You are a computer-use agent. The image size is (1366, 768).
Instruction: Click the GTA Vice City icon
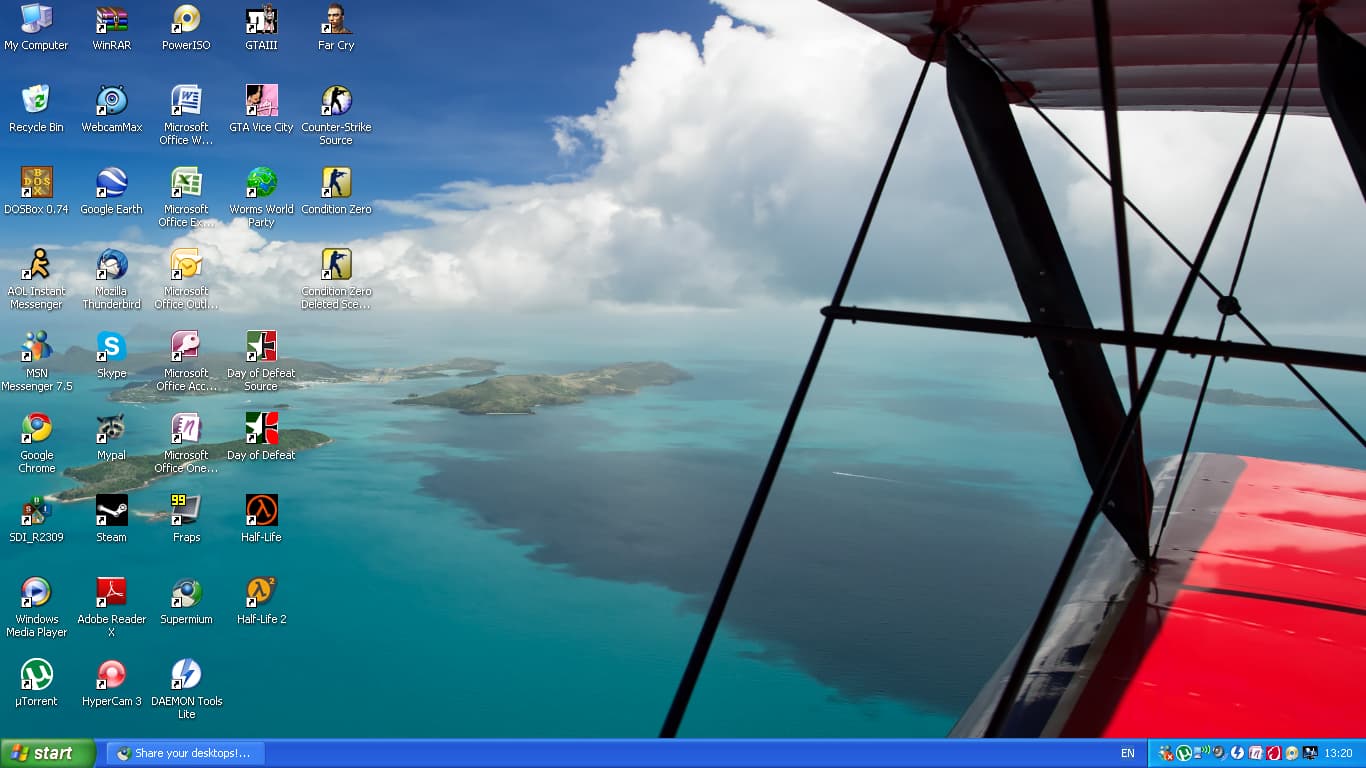point(261,101)
